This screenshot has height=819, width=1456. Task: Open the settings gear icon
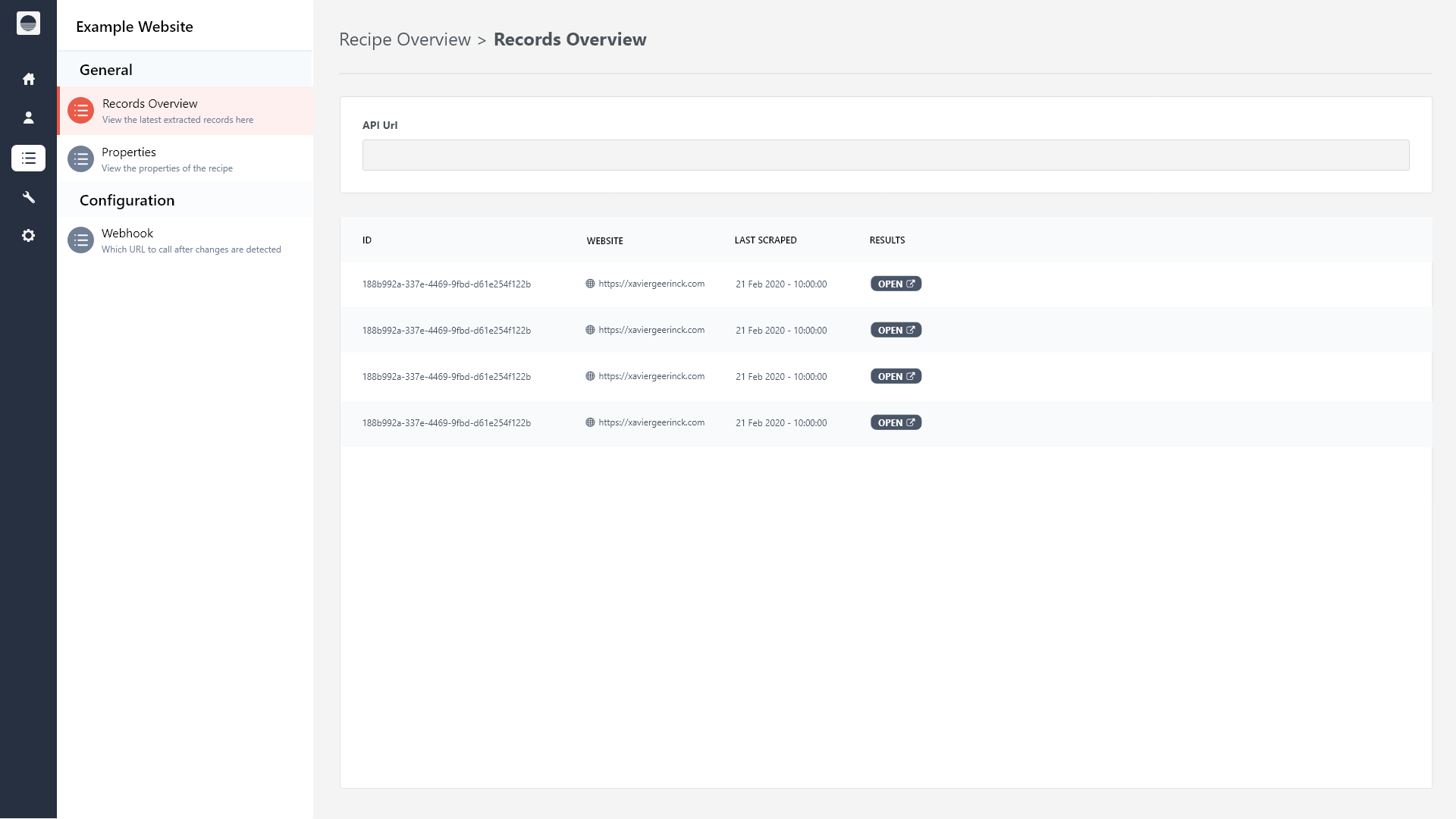[29, 236]
